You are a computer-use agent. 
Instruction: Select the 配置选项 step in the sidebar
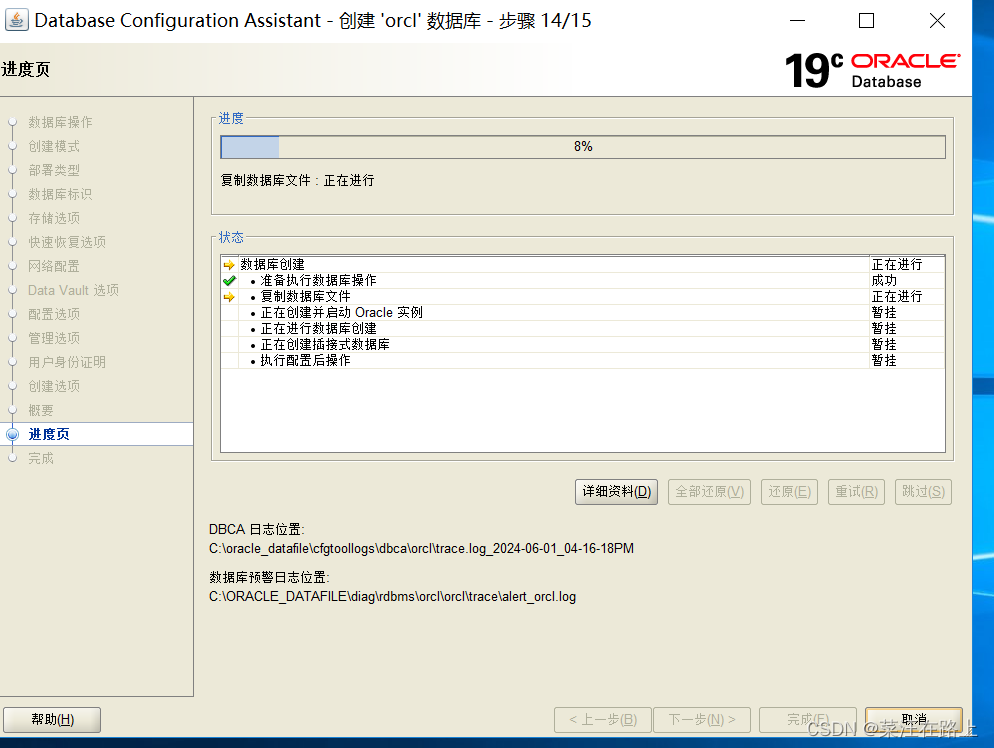pyautogui.click(x=54, y=314)
